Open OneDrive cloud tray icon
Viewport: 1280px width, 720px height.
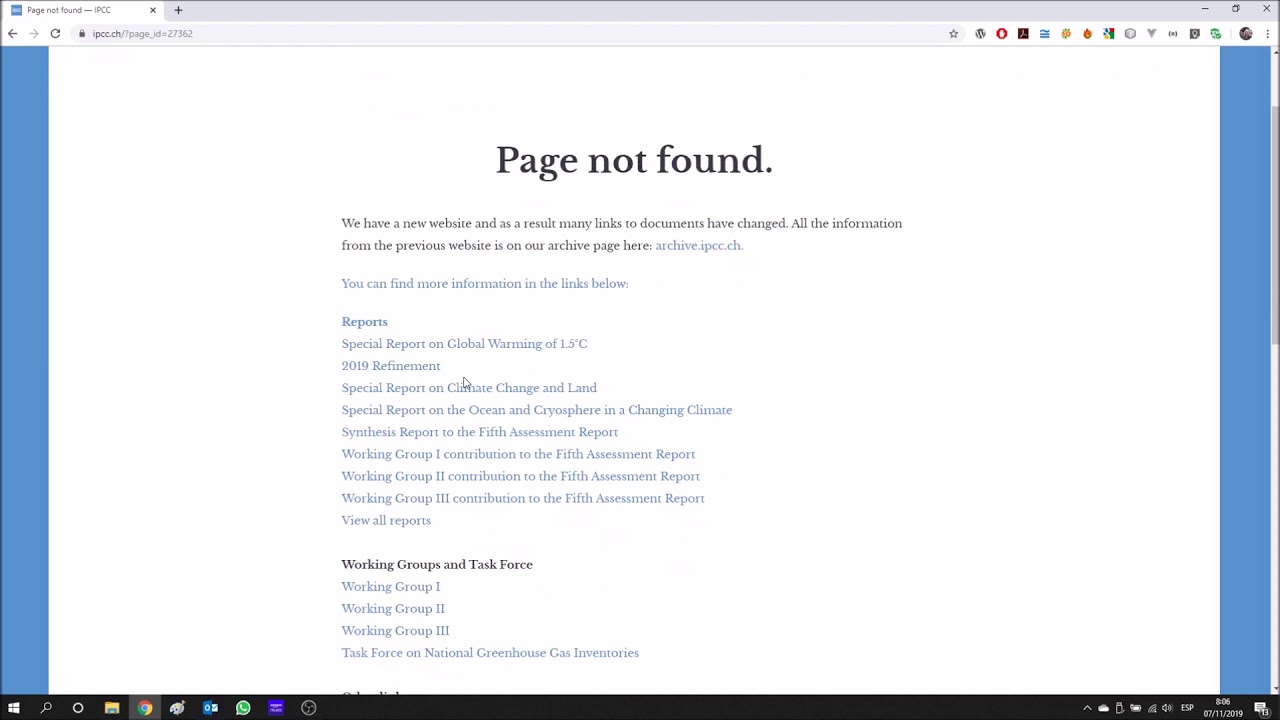click(x=1103, y=709)
